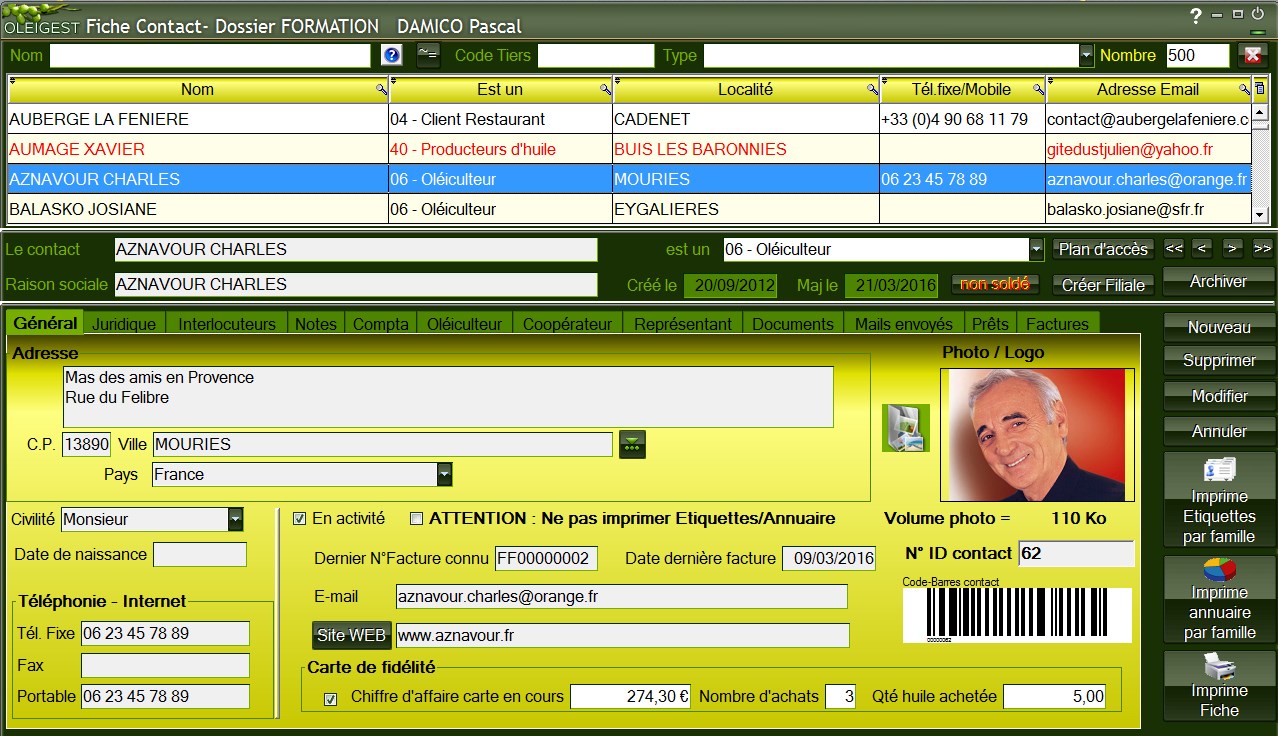Click the Site WEB button
The width and height of the screenshot is (1278, 736).
351,635
